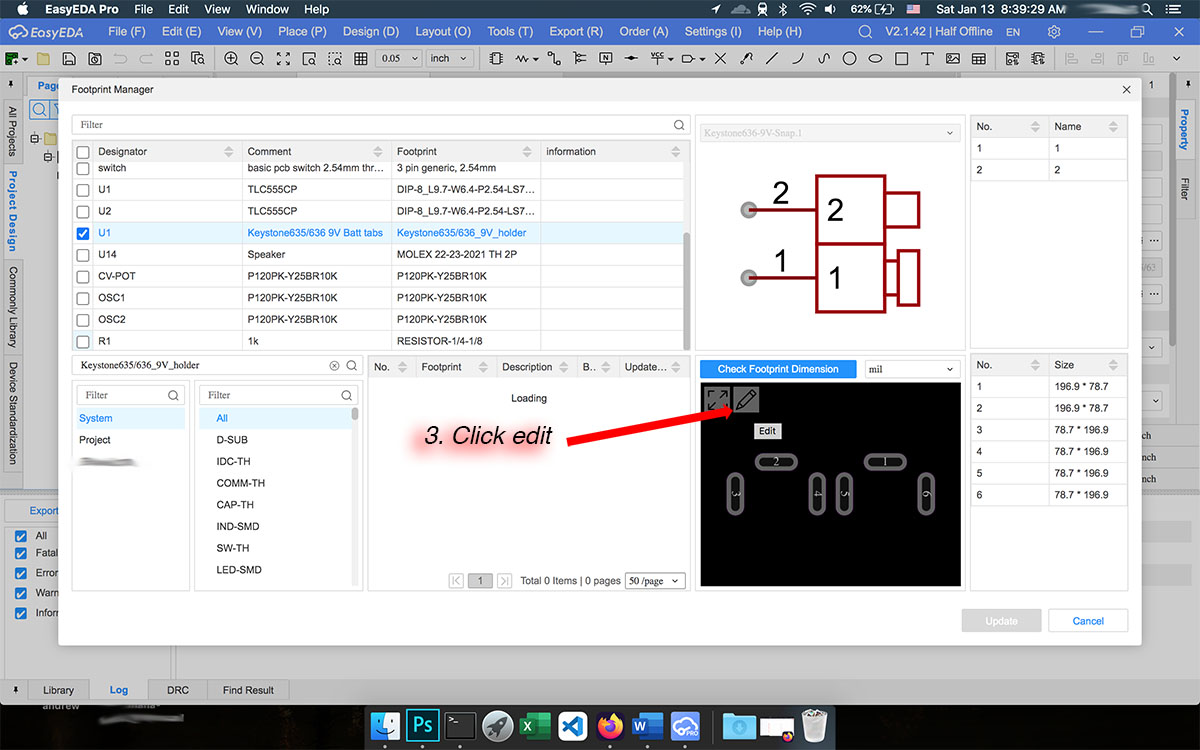This screenshot has height=750, width=1200.
Task: Open the Tools (T) menu
Action: (510, 32)
